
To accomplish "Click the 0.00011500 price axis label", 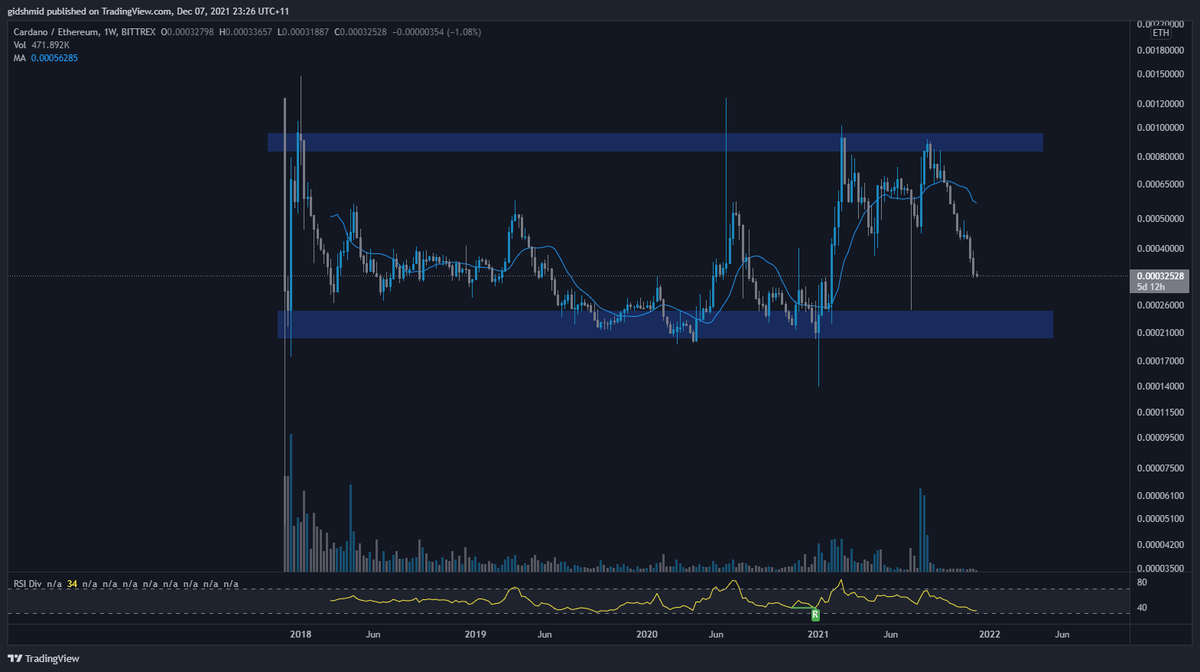I will [x=1160, y=412].
